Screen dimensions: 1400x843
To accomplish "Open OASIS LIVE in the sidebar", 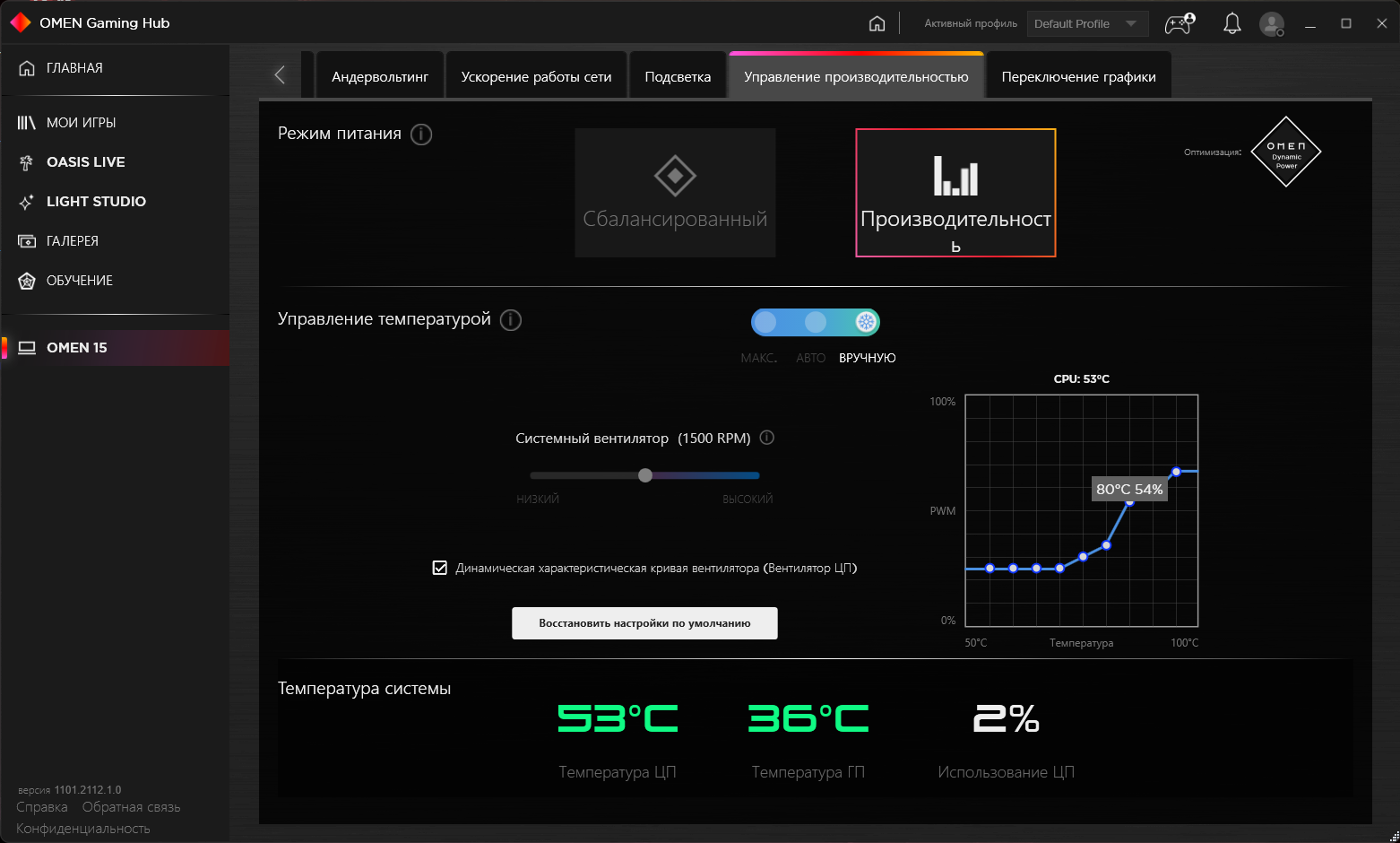I will click(x=115, y=162).
